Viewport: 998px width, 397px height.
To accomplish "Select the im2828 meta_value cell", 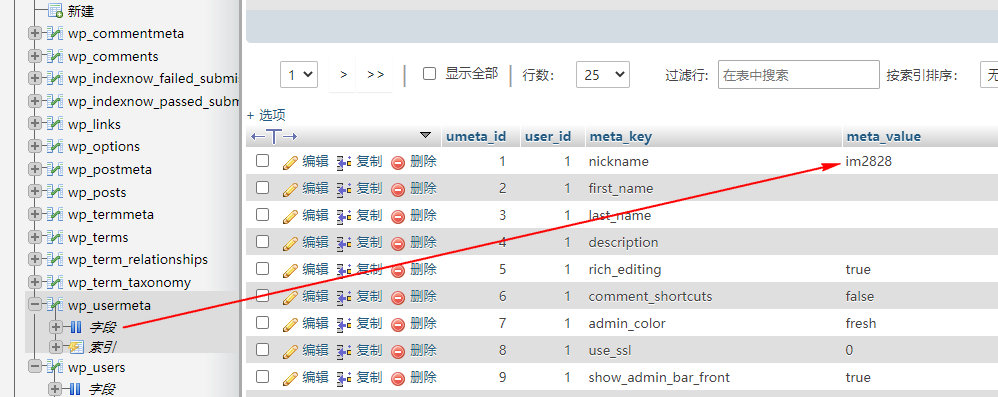I will coord(869,162).
